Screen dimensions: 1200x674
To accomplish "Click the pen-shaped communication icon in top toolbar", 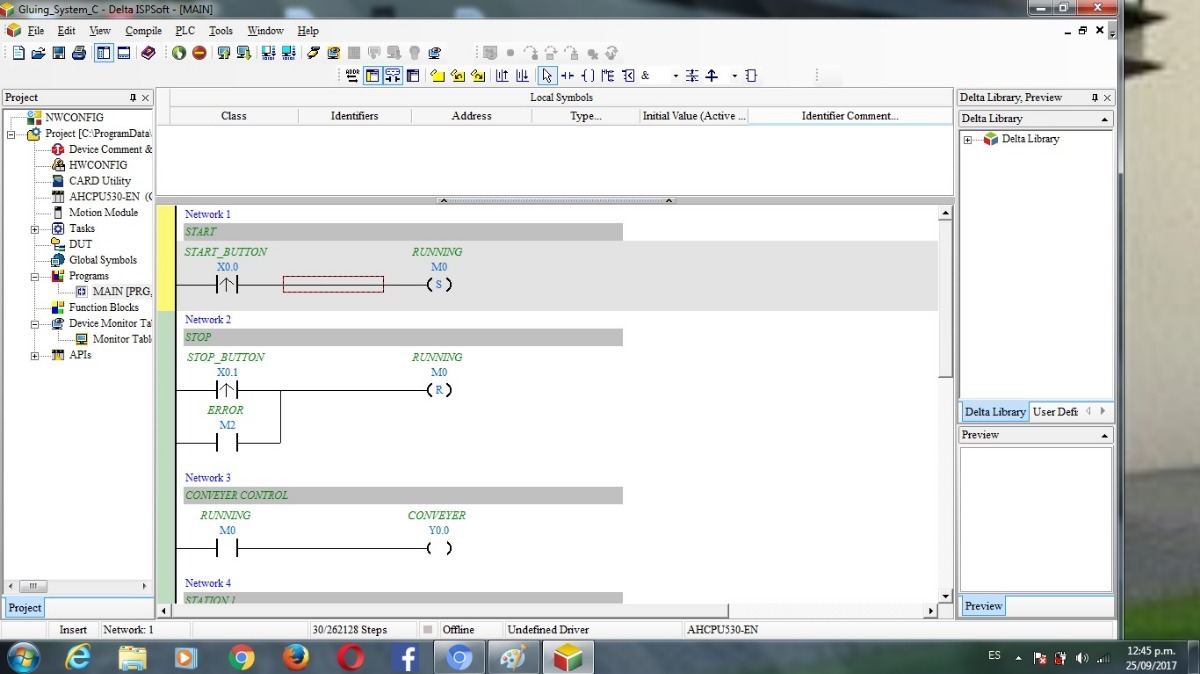I will click(314, 53).
